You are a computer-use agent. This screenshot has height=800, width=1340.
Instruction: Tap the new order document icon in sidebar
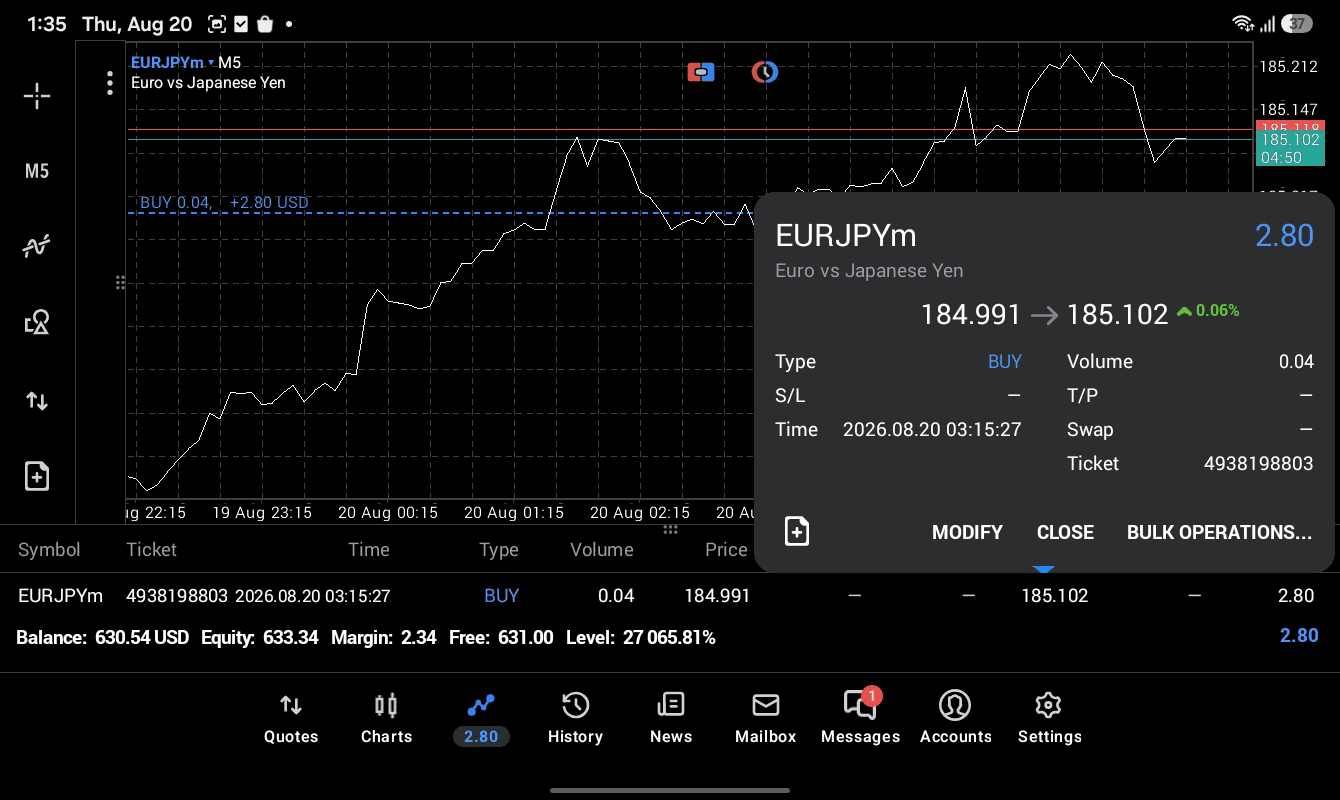[x=37, y=476]
